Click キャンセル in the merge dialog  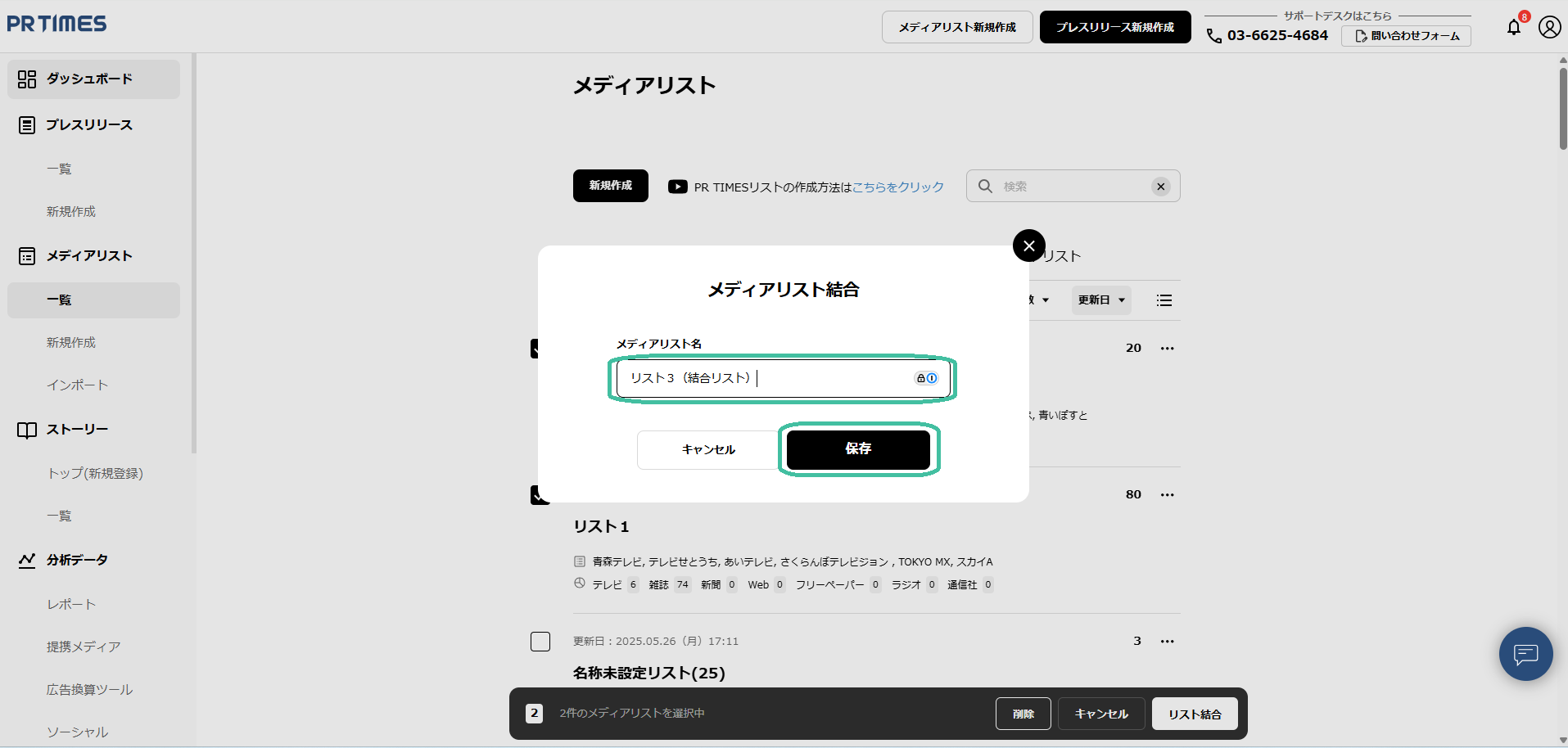point(708,449)
